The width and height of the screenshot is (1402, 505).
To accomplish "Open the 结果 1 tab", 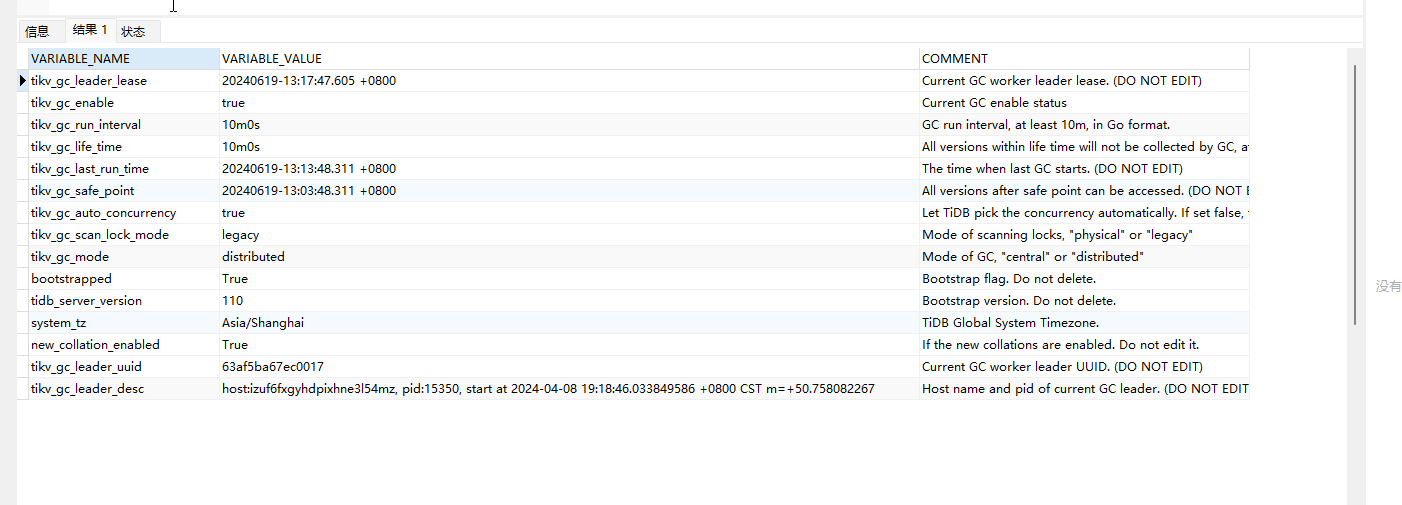I will point(90,31).
